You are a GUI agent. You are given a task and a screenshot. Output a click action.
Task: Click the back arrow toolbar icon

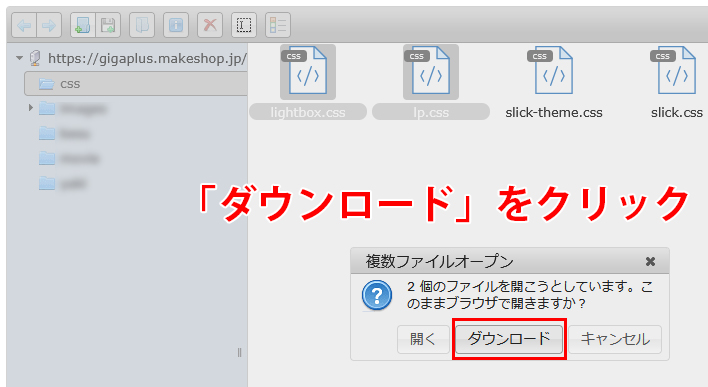click(x=24, y=25)
